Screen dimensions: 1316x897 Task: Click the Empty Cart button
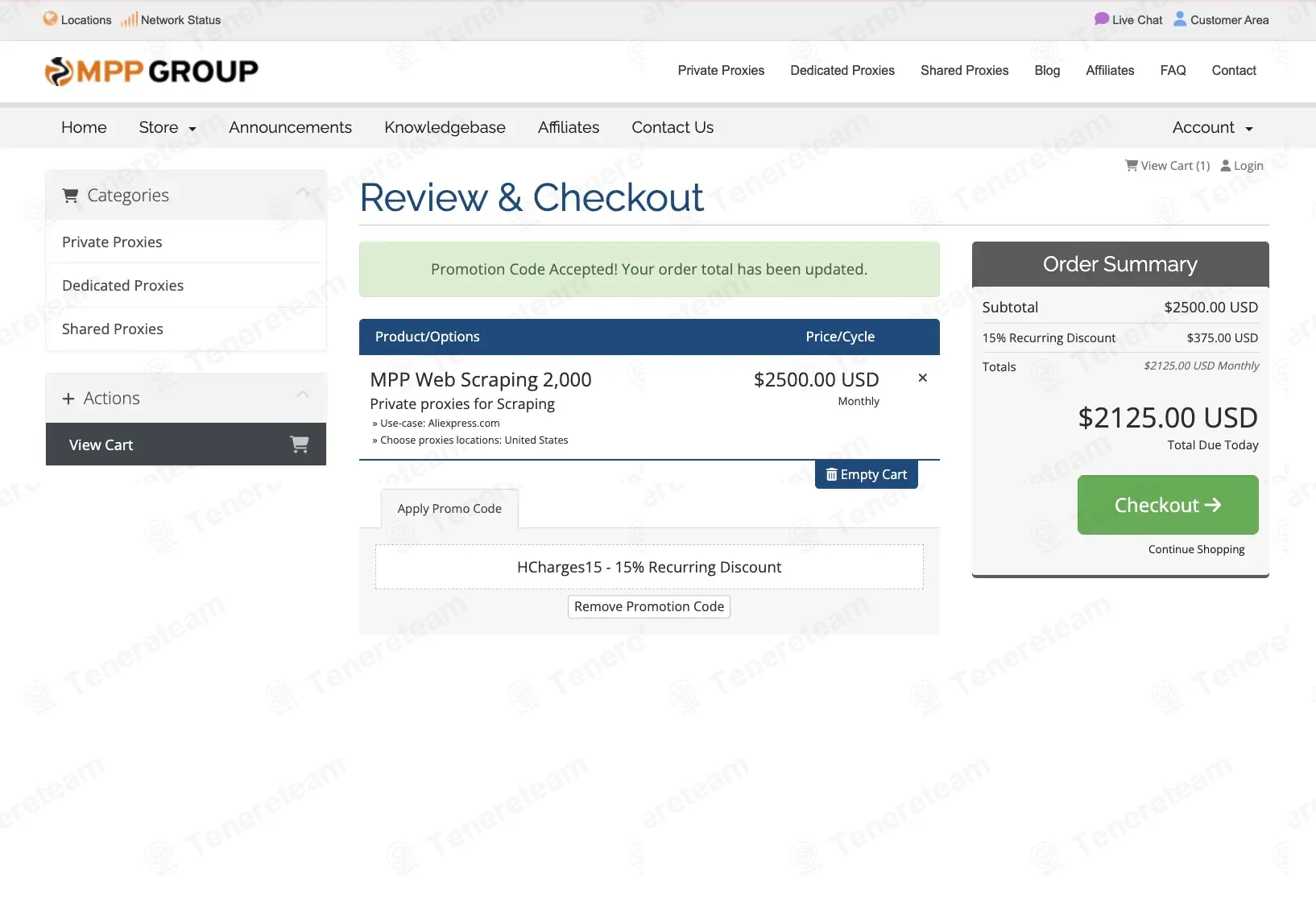[867, 474]
